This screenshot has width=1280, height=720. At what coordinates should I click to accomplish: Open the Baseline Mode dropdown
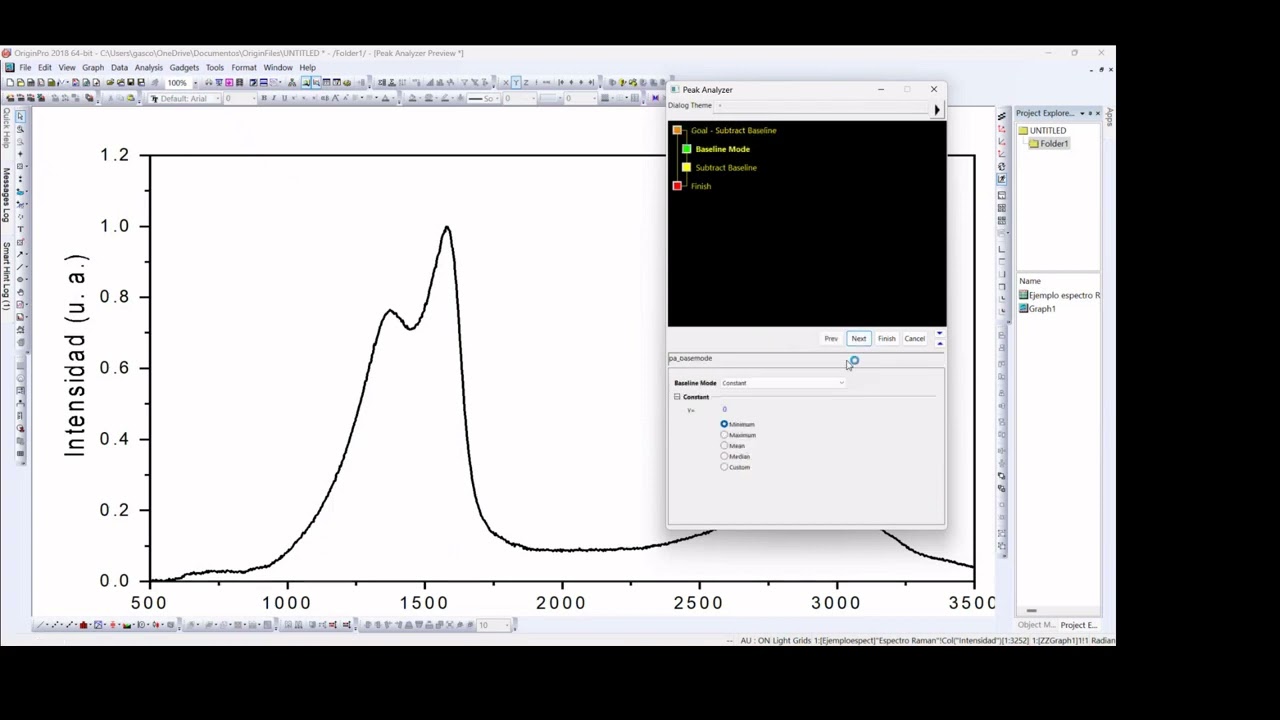(783, 383)
